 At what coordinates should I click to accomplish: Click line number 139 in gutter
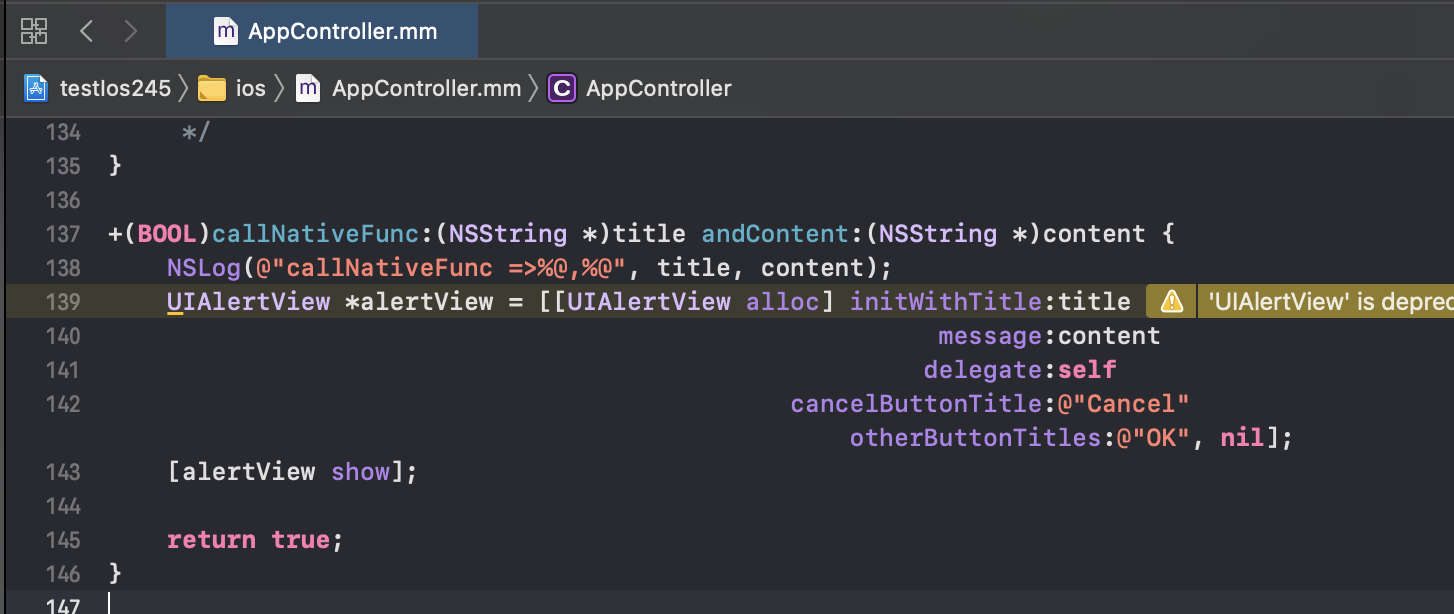[63, 301]
